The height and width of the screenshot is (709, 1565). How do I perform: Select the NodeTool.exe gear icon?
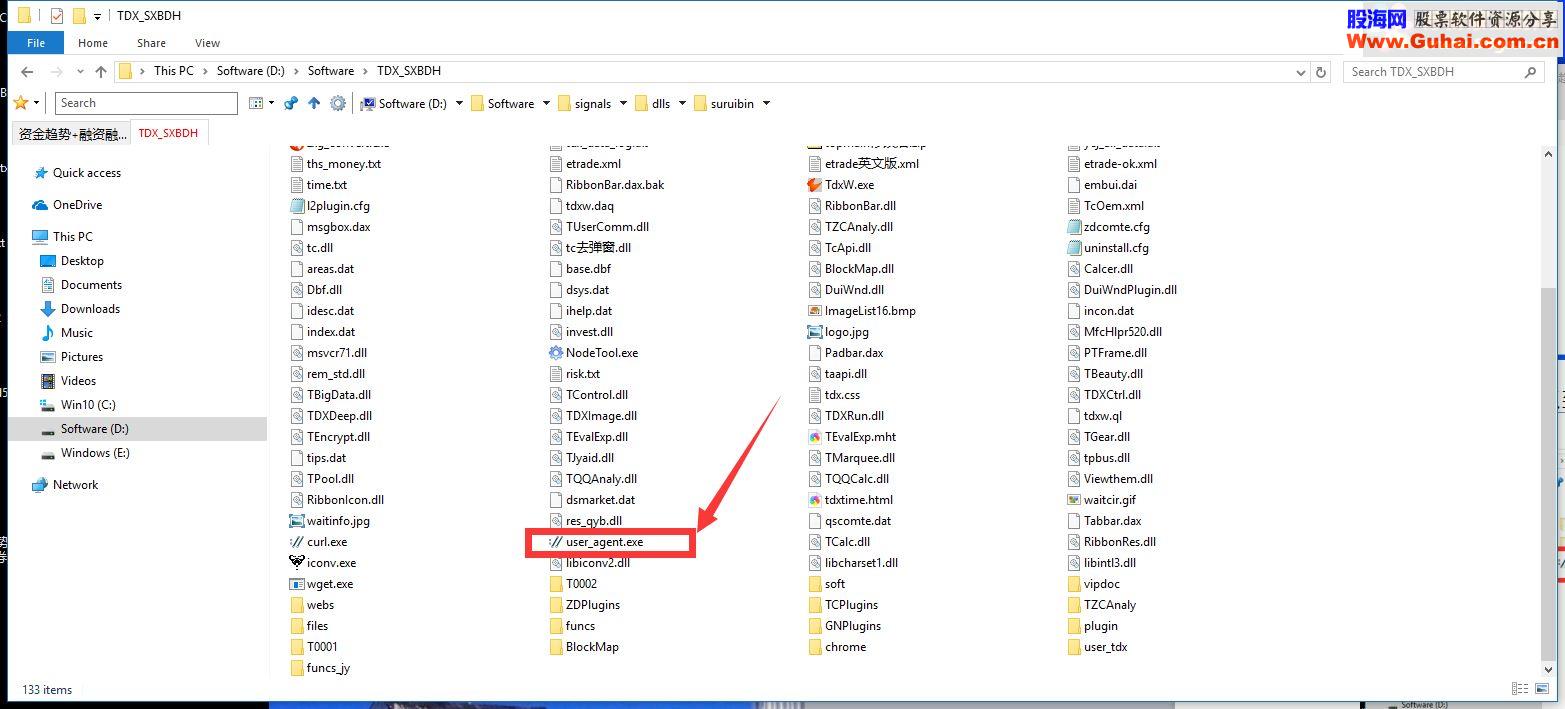point(556,353)
